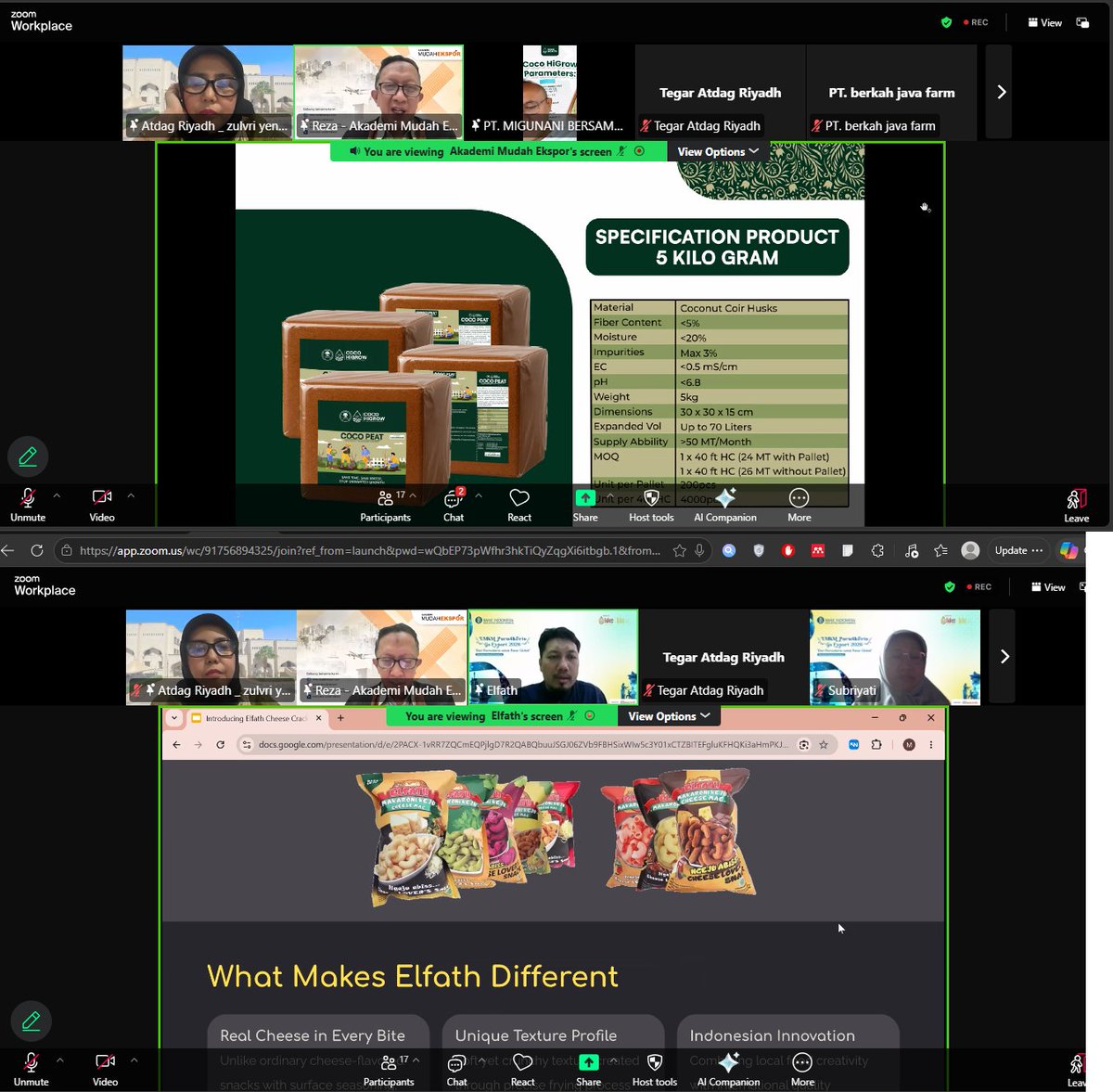
Task: Toggle Video in Elfath's screen window
Action: [x=105, y=1070]
